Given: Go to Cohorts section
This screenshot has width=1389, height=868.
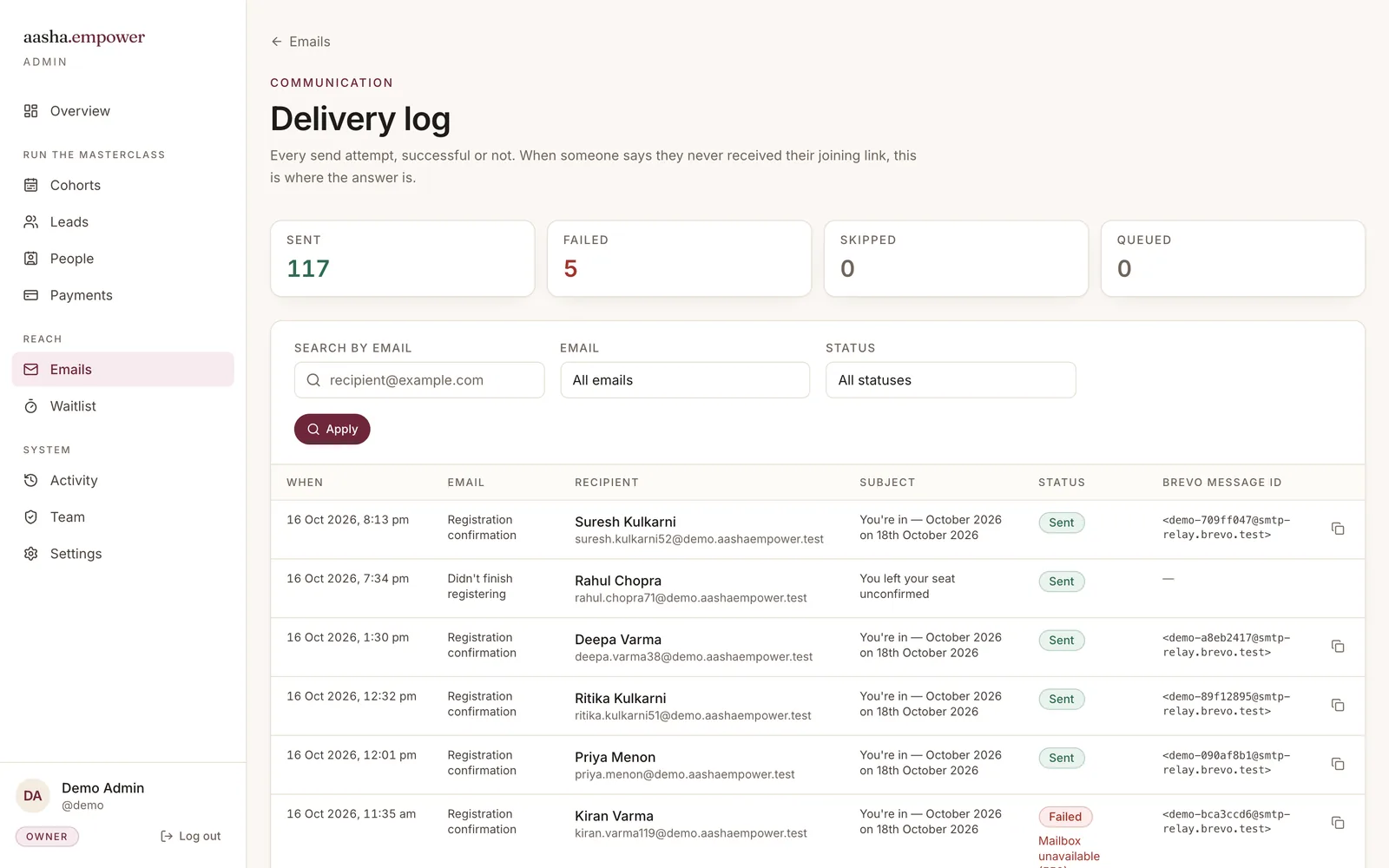Looking at the screenshot, I should [123, 185].
